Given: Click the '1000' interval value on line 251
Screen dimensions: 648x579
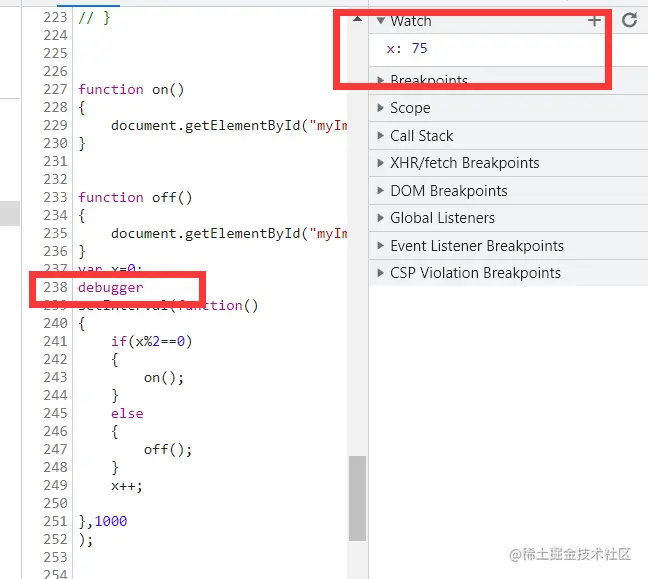Looking at the screenshot, I should (x=111, y=521).
